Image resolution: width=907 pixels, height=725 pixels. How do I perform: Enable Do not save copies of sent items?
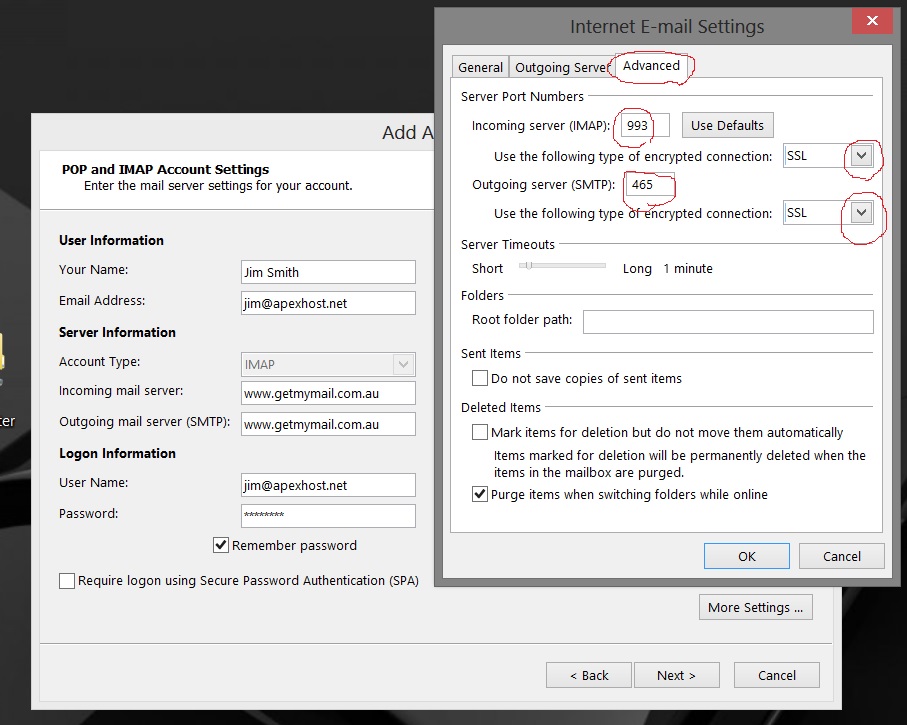[x=480, y=379]
